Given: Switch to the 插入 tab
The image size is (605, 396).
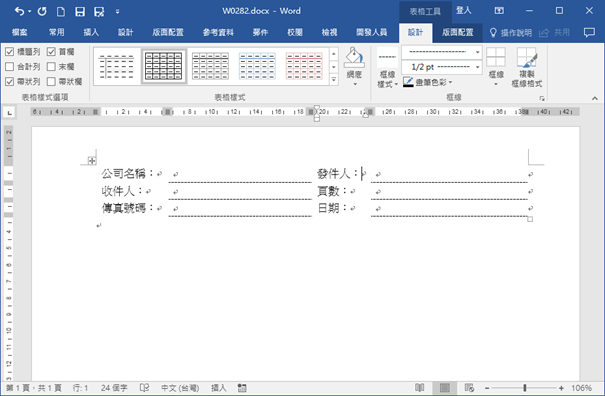Looking at the screenshot, I should (91, 32).
